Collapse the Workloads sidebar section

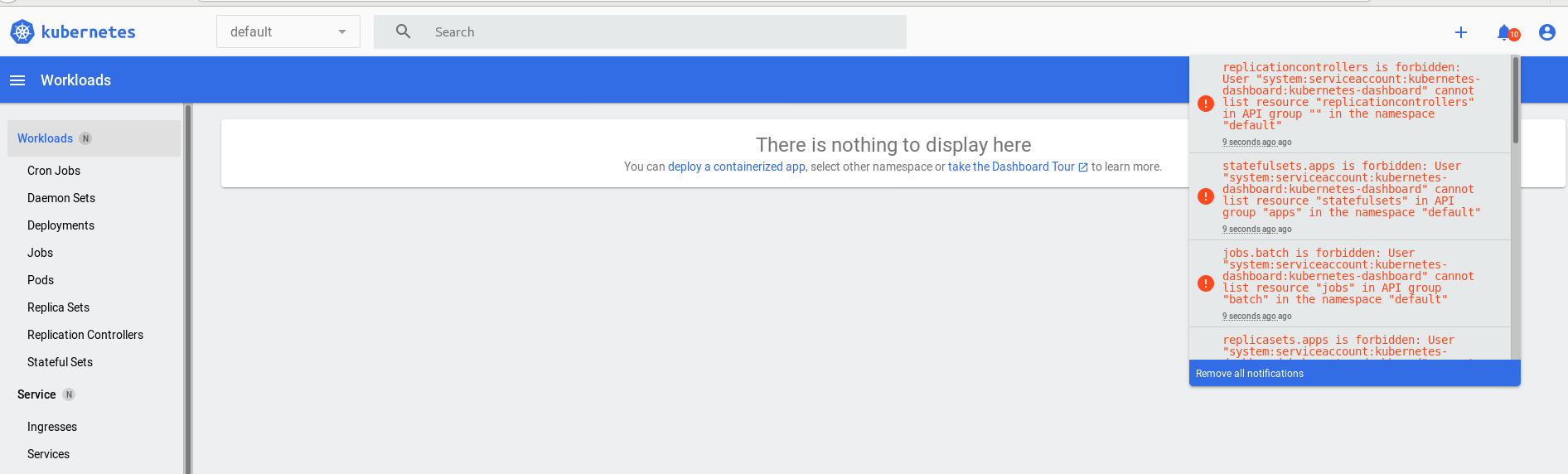point(94,138)
